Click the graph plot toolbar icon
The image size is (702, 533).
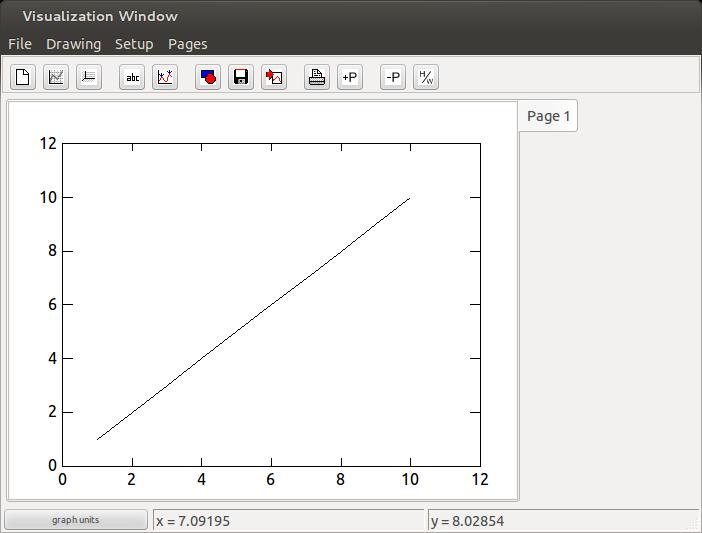pyautogui.click(x=56, y=77)
